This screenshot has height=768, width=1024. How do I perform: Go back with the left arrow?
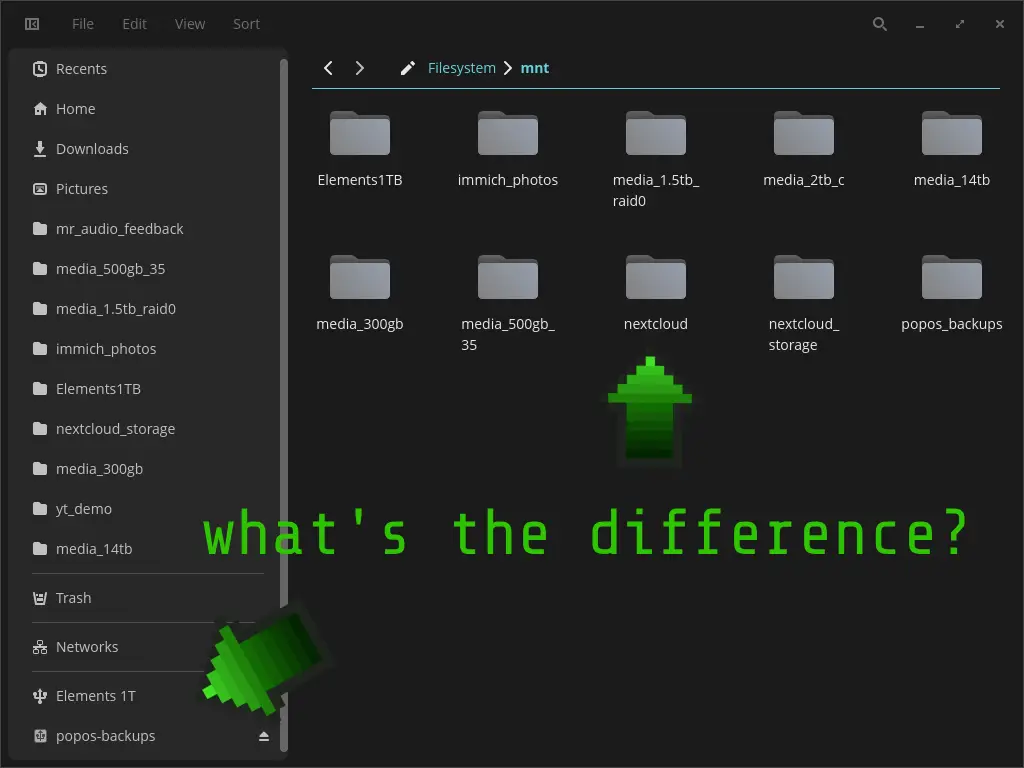click(x=328, y=68)
